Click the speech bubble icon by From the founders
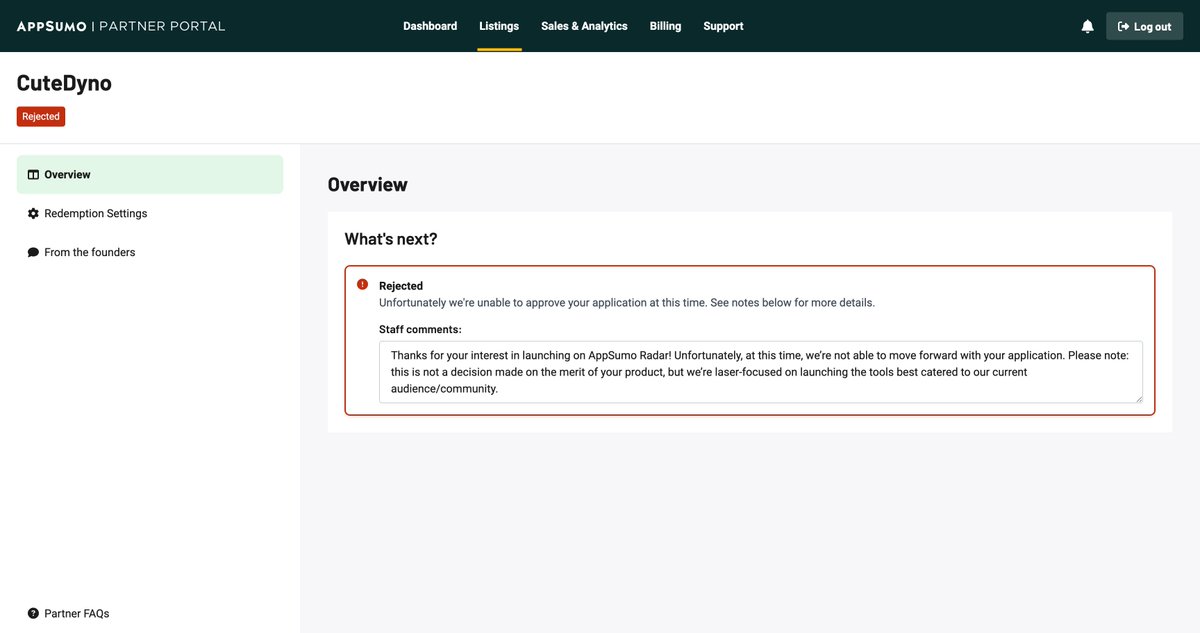Screen dimensions: 1200x633 33,253
